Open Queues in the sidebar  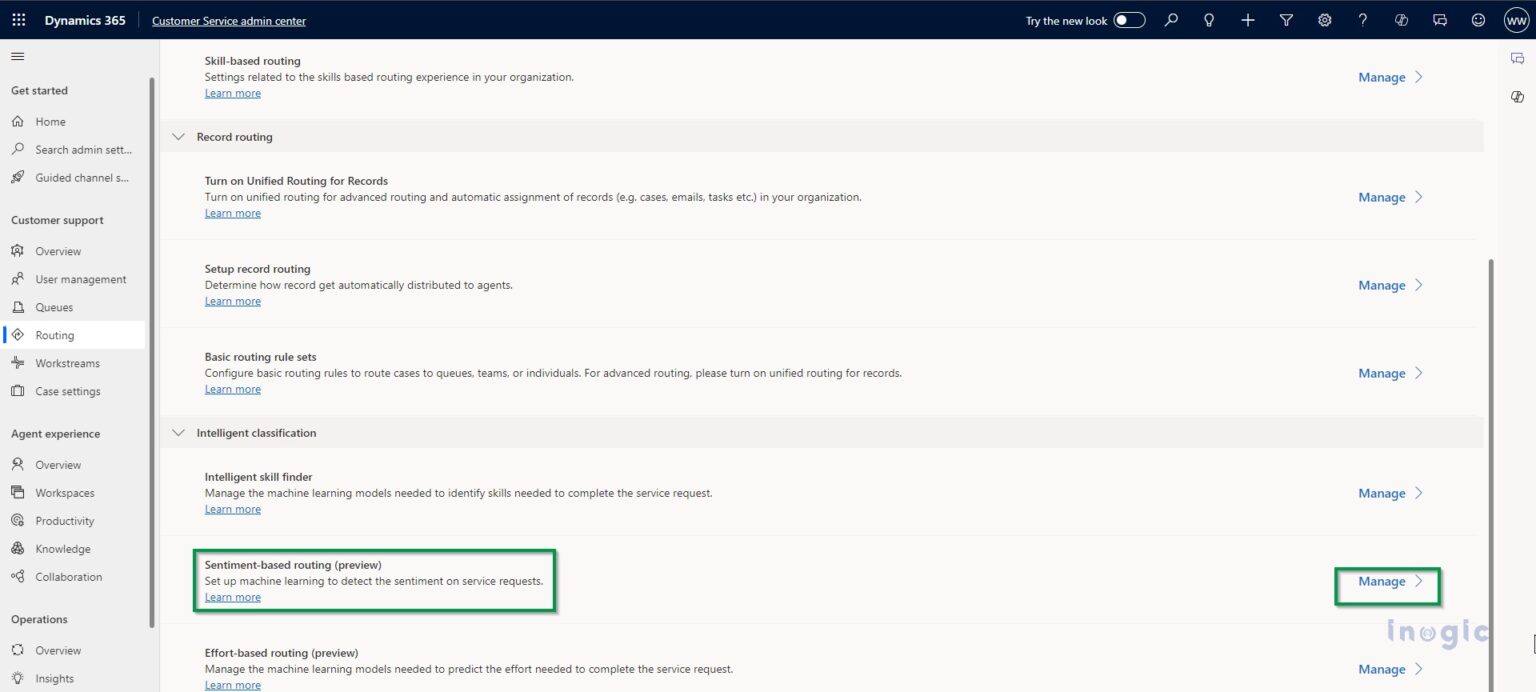[x=56, y=306]
